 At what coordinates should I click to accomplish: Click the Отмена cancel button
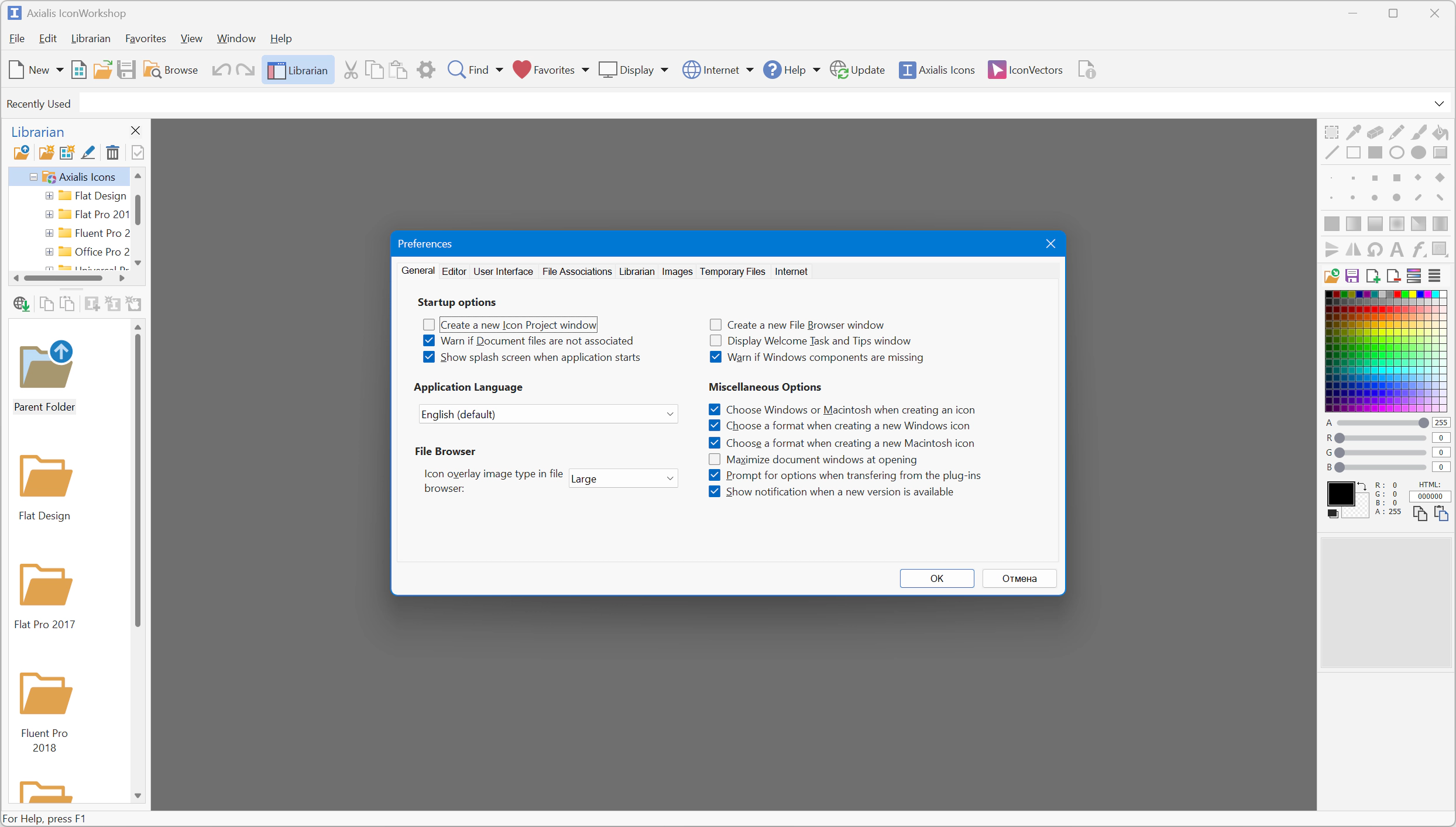(1019, 578)
